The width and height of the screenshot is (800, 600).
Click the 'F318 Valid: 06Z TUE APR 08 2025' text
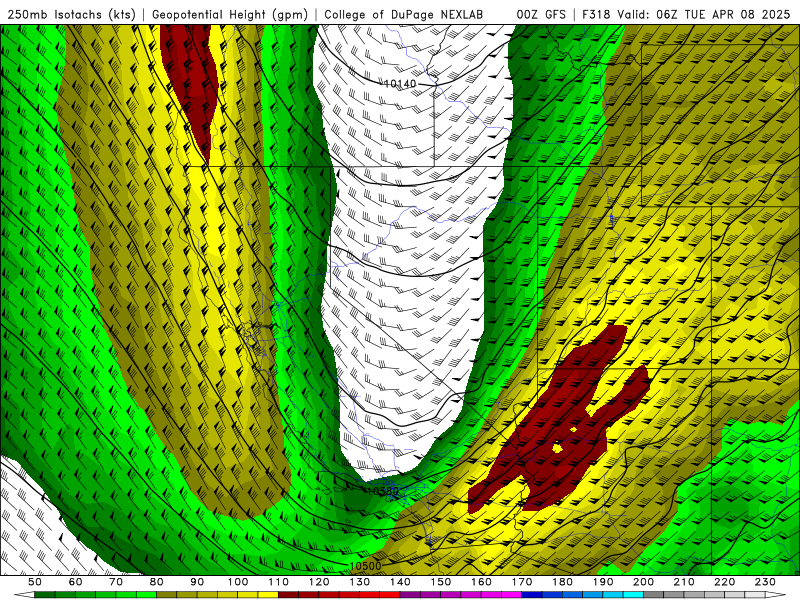pos(686,14)
